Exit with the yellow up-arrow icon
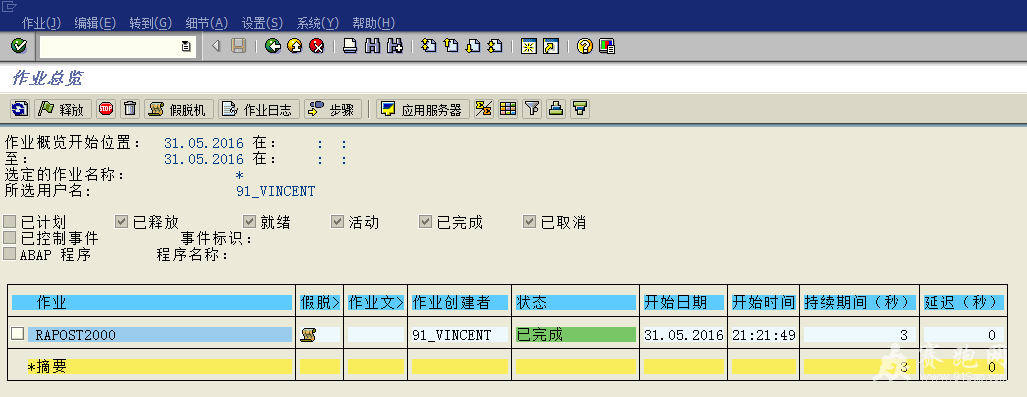The height and width of the screenshot is (397, 1027). (x=295, y=47)
